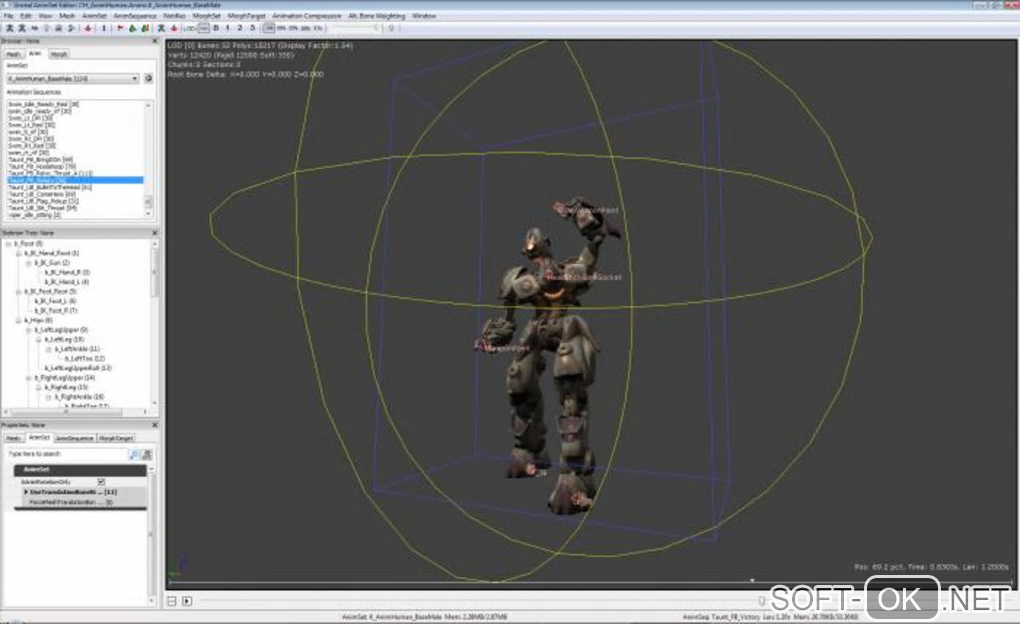Collapse the b_RightLegUpper node
1020x624 pixels.
pos(29,377)
